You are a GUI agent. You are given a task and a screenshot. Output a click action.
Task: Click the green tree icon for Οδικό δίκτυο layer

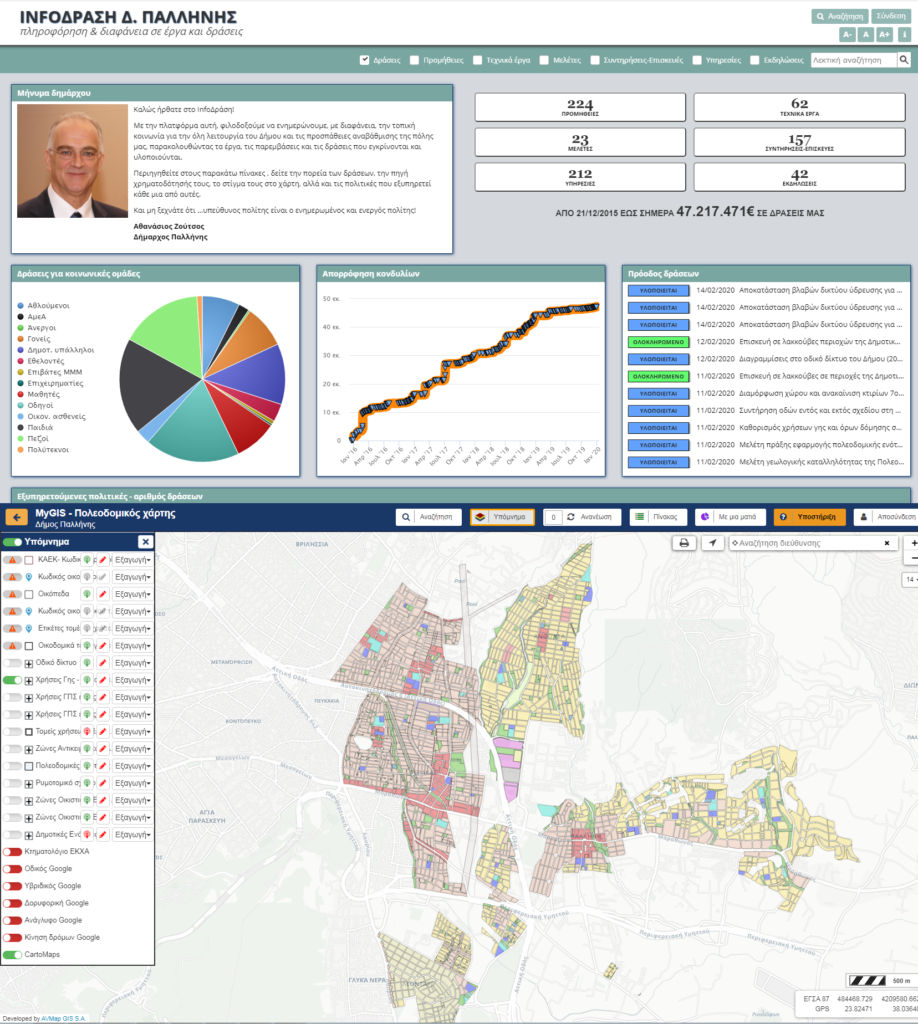[x=88, y=663]
